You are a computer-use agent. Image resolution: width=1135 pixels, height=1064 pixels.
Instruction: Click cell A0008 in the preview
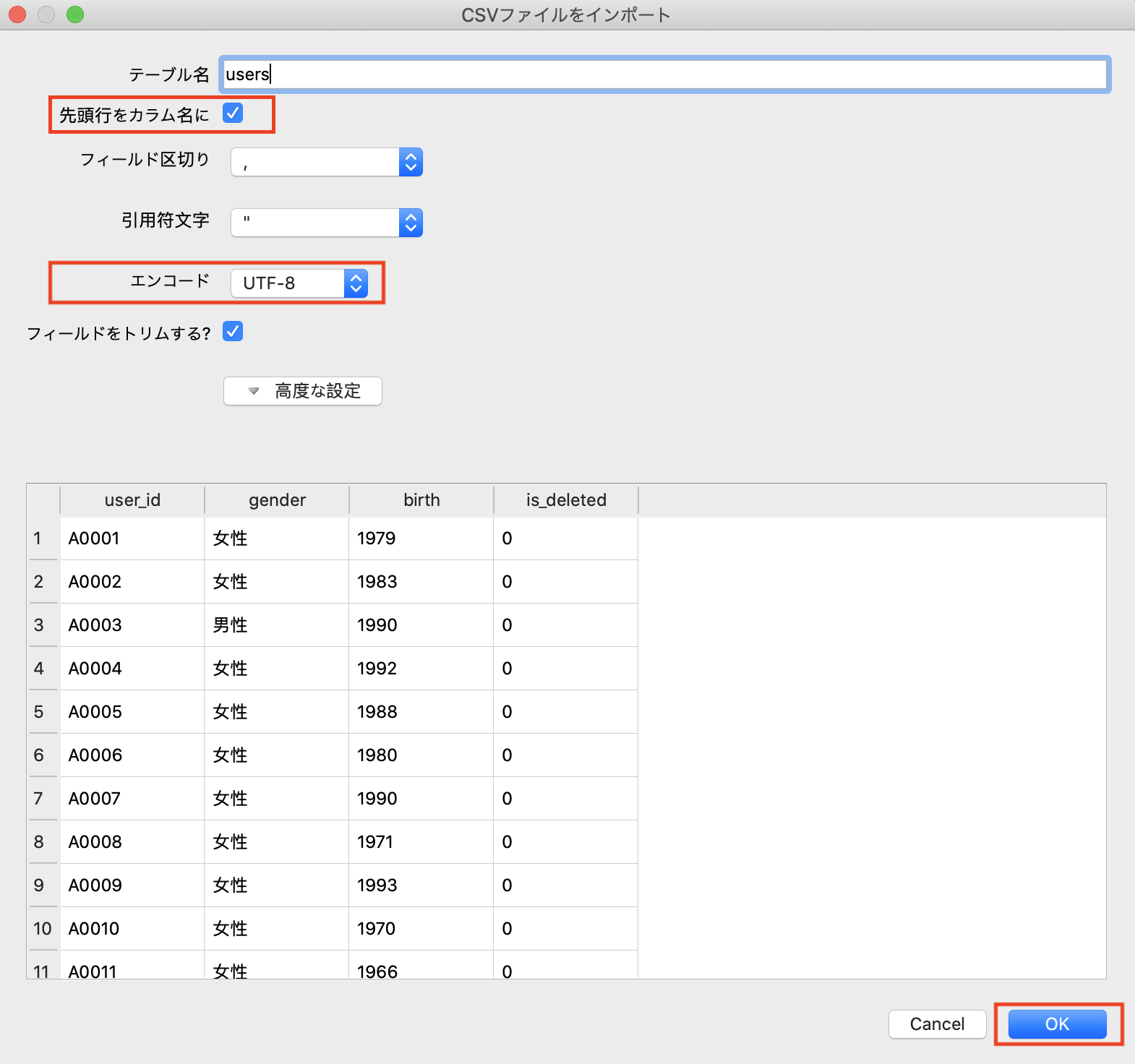(132, 842)
